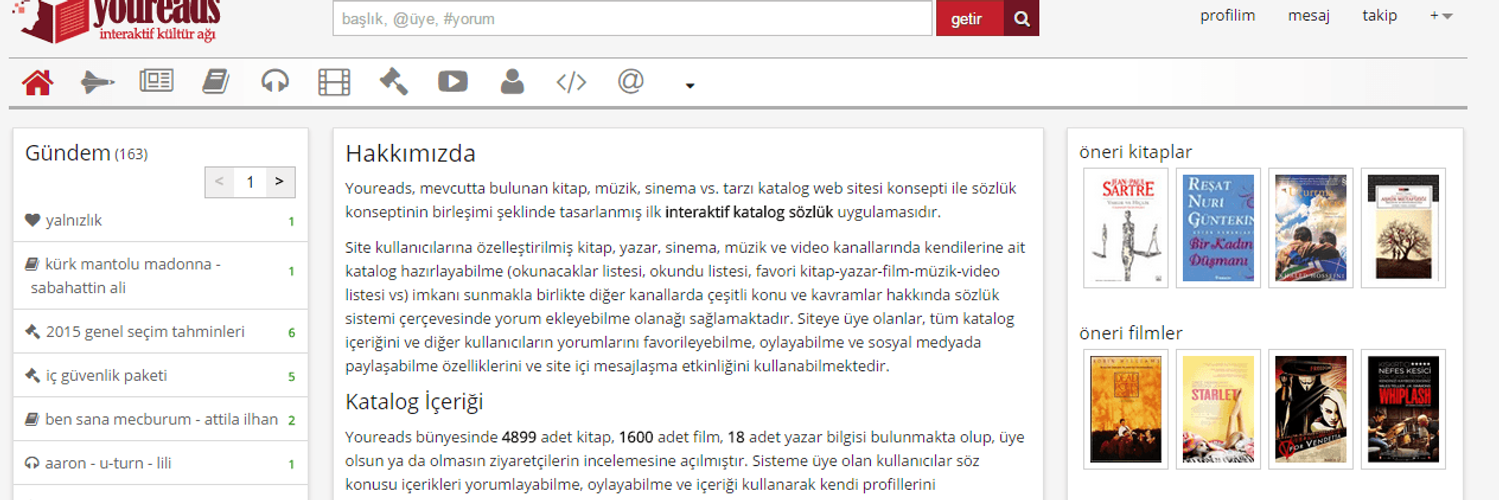Click count 5 next to iç güvenlik paketi

[x=291, y=376]
